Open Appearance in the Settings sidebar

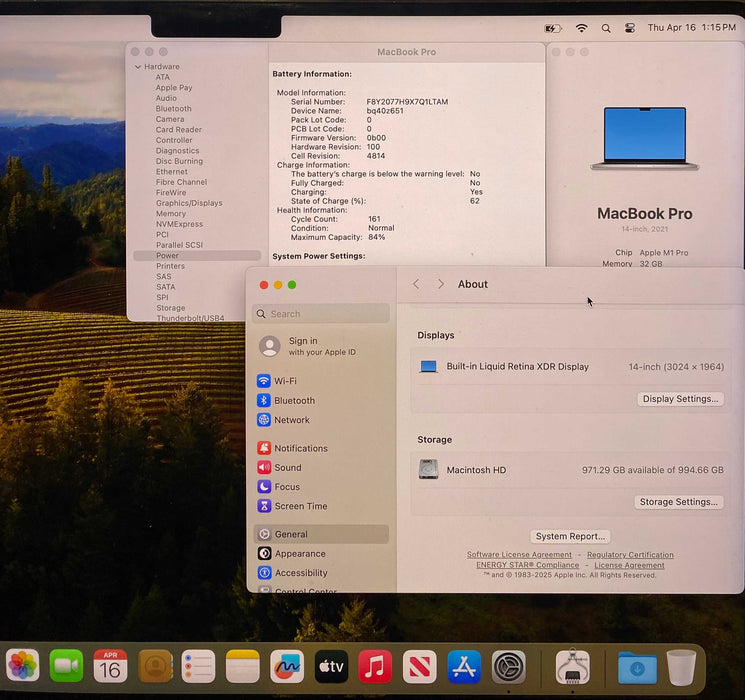coord(321,554)
